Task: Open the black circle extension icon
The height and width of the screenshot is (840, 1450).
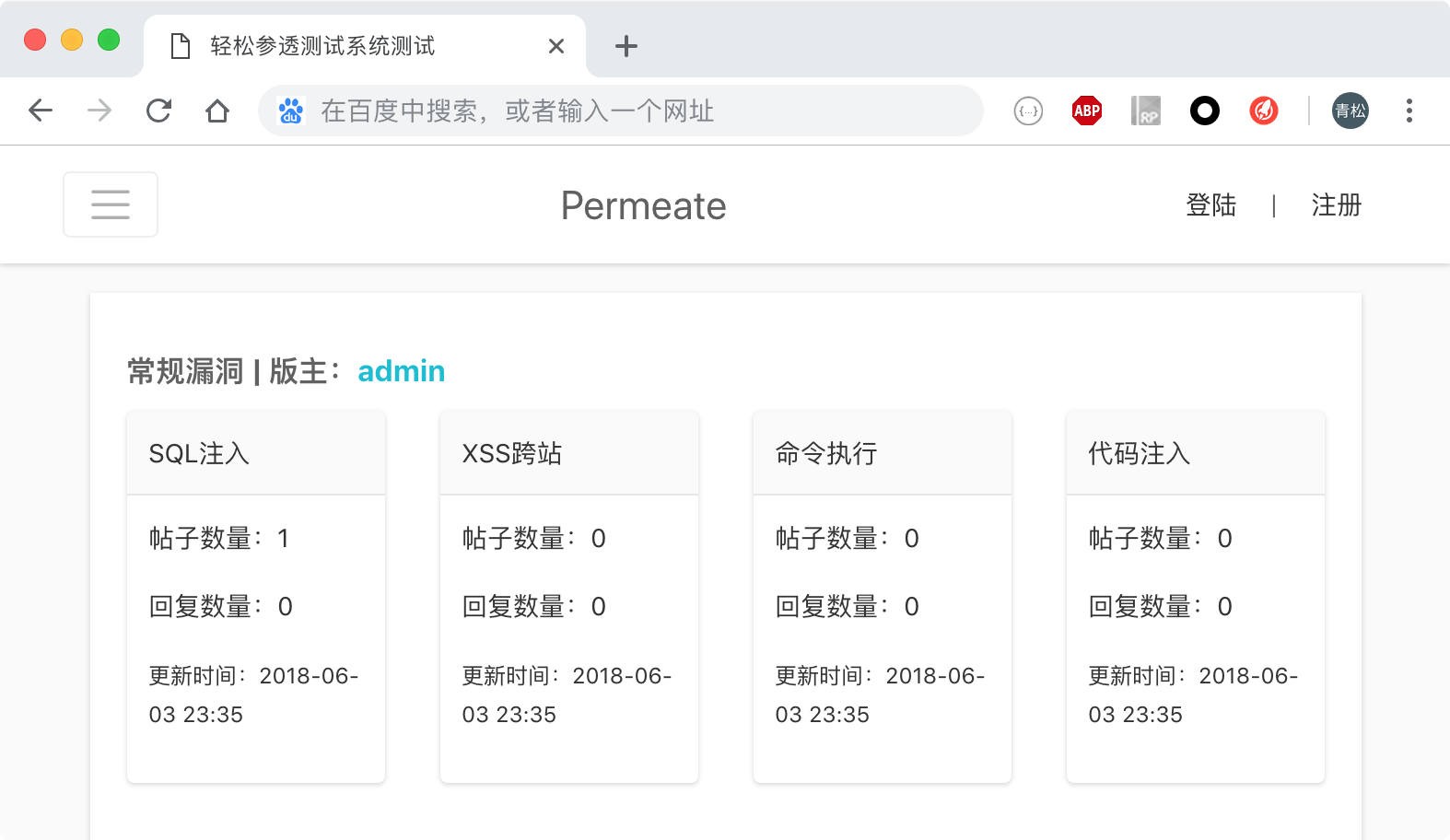Action: pos(1204,111)
